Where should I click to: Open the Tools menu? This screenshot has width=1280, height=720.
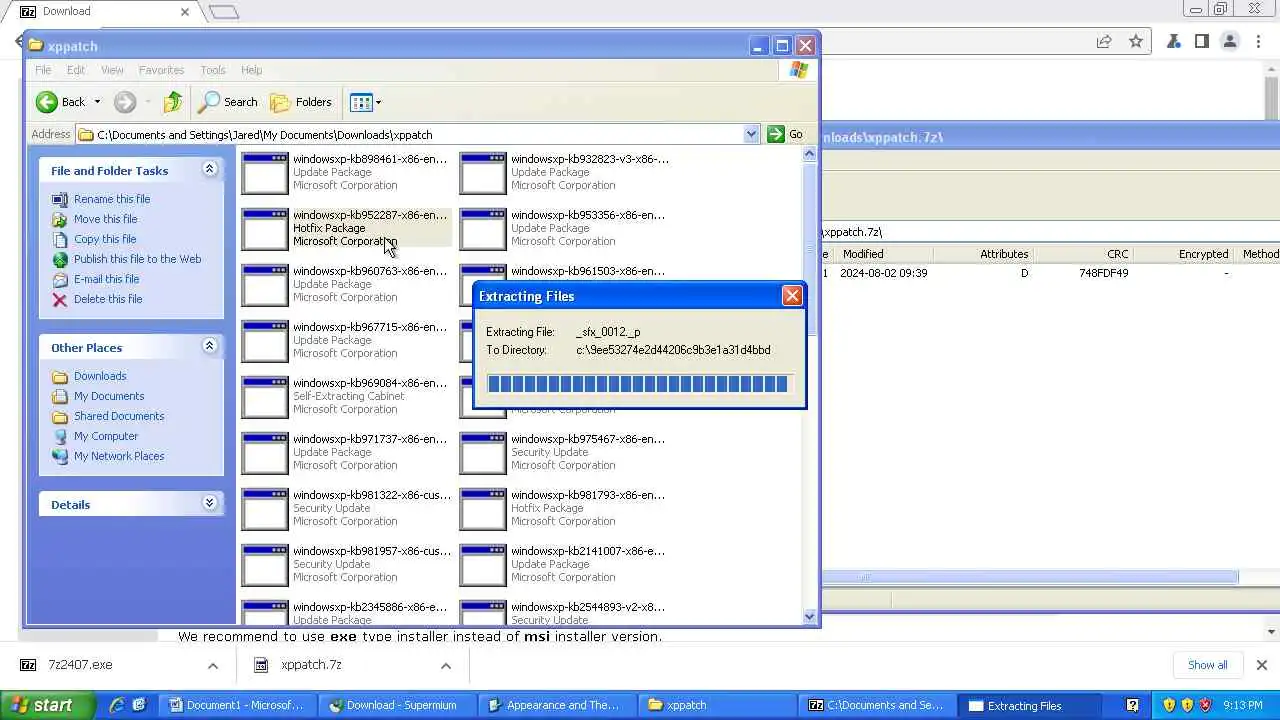[213, 70]
